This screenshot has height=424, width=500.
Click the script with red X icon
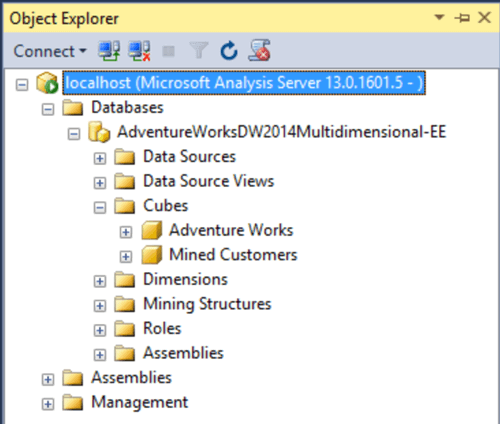259,50
